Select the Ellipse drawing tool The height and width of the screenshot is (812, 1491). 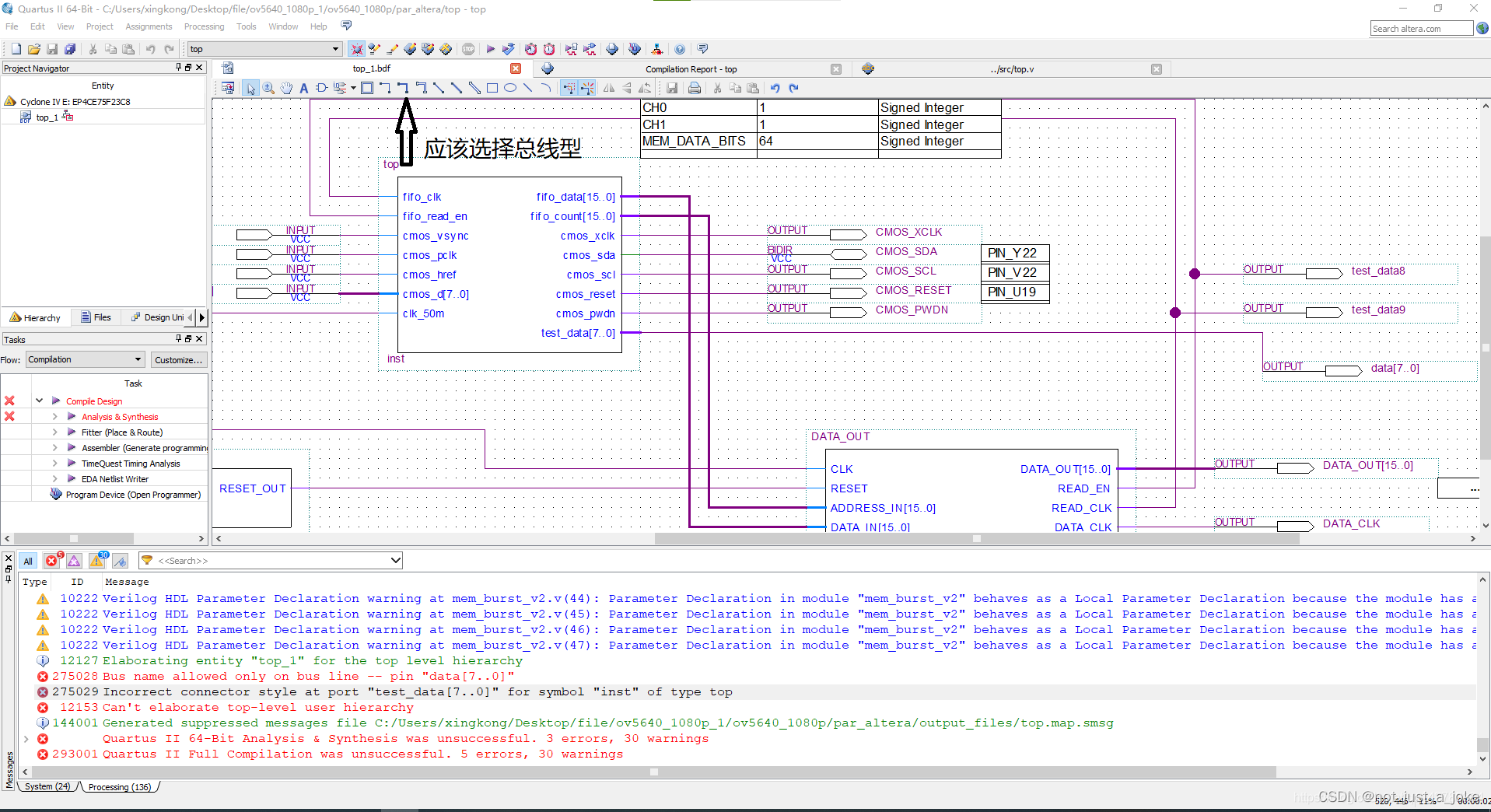click(x=510, y=88)
